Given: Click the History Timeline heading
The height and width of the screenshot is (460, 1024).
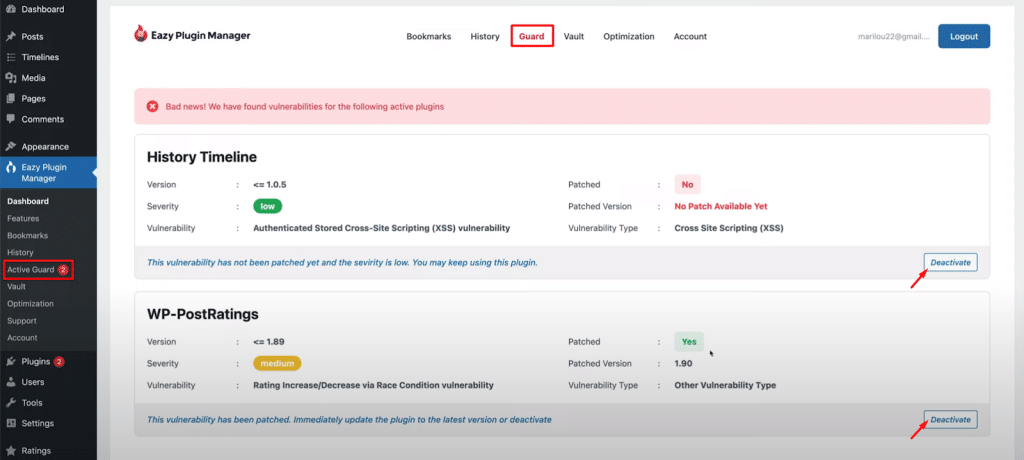Looking at the screenshot, I should [x=202, y=157].
